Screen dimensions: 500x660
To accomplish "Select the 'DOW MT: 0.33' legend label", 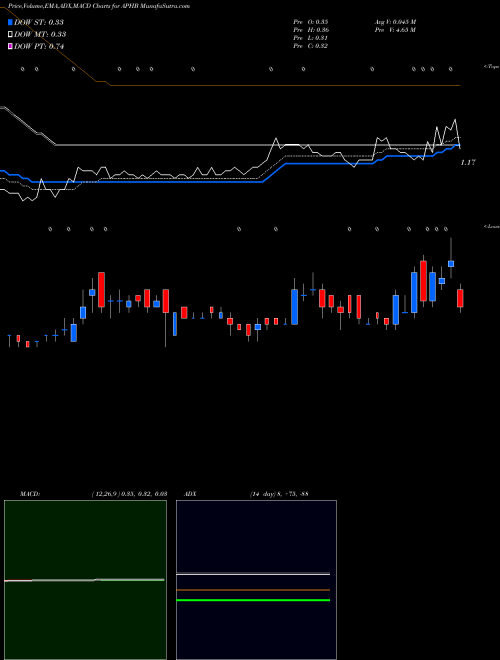I will (40, 34).
